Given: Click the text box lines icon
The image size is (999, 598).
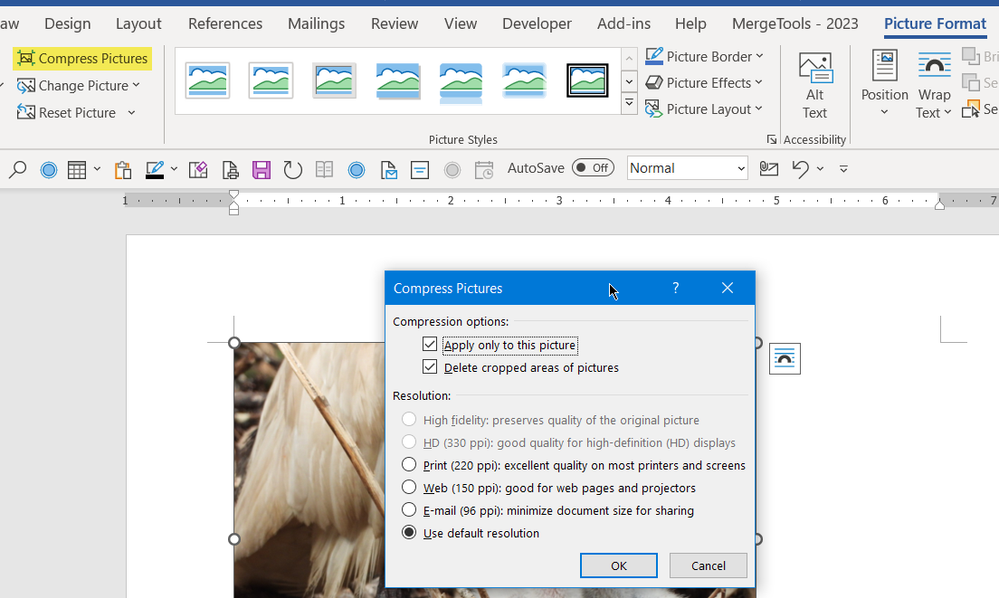Looking at the screenshot, I should coord(420,170).
